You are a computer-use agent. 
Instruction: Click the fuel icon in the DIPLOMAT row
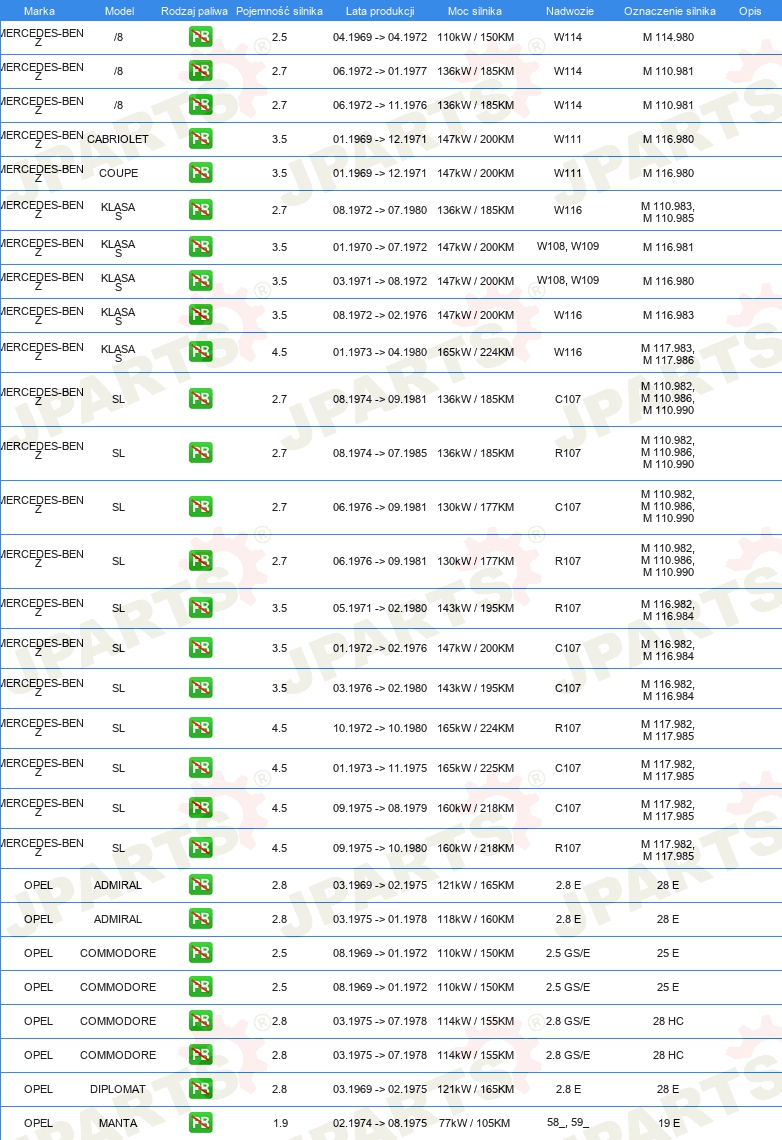coord(201,1089)
